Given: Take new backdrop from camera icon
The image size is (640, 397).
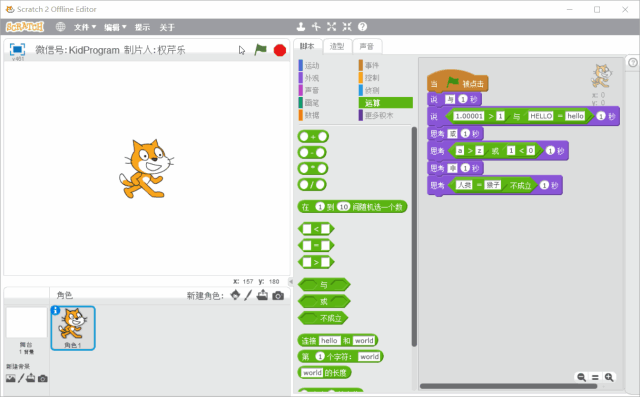Looking at the screenshot, I should [x=42, y=379].
